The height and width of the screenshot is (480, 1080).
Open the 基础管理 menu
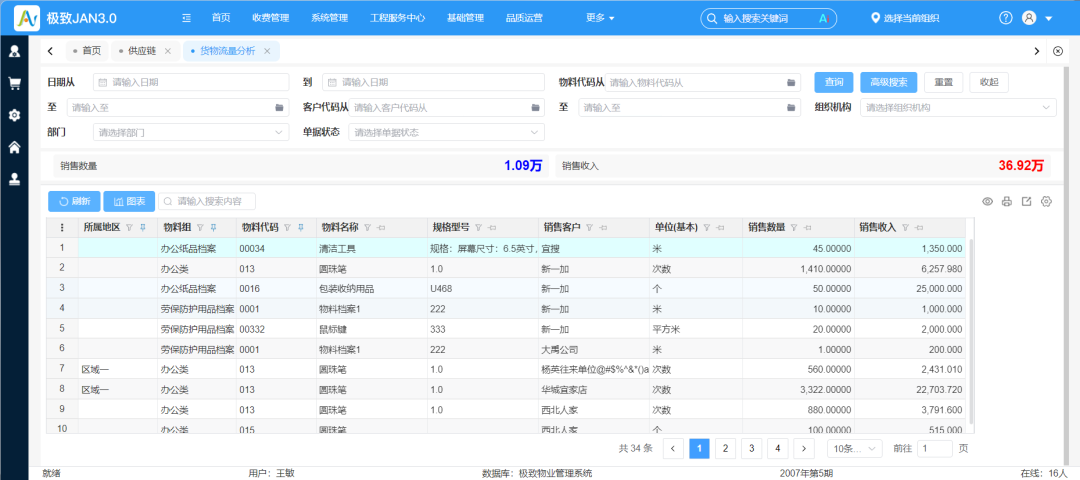tap(465, 19)
